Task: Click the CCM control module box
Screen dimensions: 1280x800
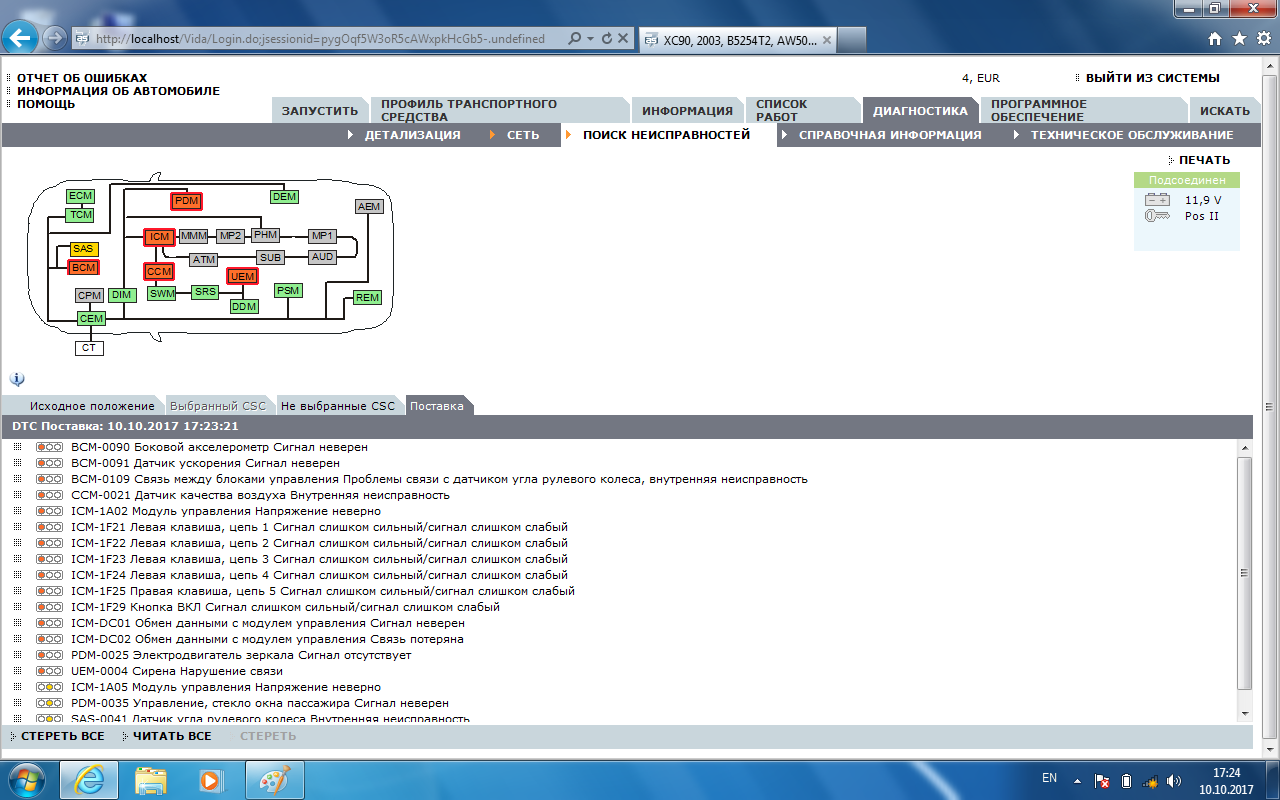Action: click(159, 271)
